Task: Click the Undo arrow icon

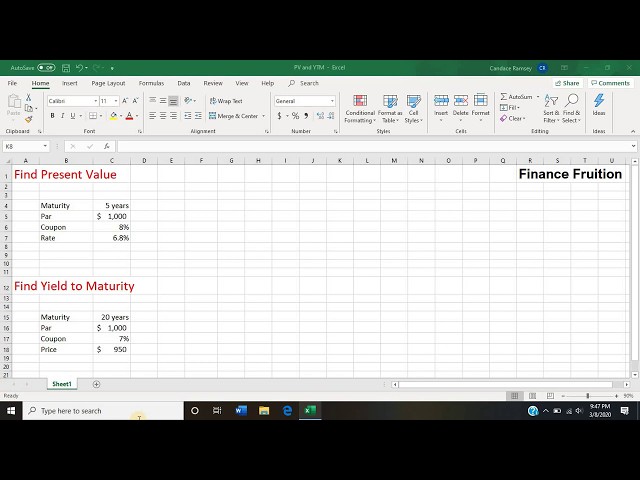Action: pyautogui.click(x=79, y=68)
